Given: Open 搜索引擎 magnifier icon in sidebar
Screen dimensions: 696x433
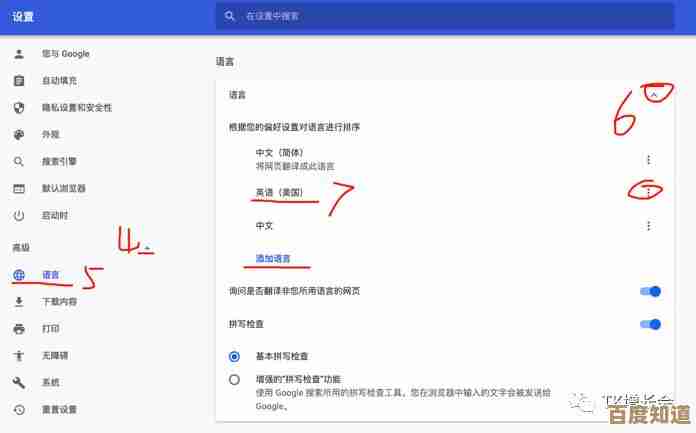Looking at the screenshot, I should click(19, 161).
